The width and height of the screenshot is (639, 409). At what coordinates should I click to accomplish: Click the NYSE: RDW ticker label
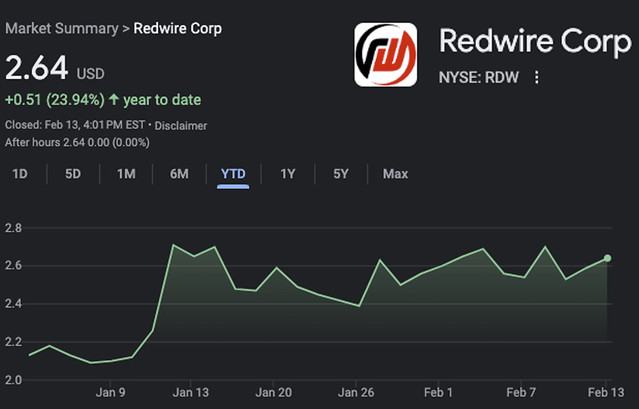click(479, 77)
